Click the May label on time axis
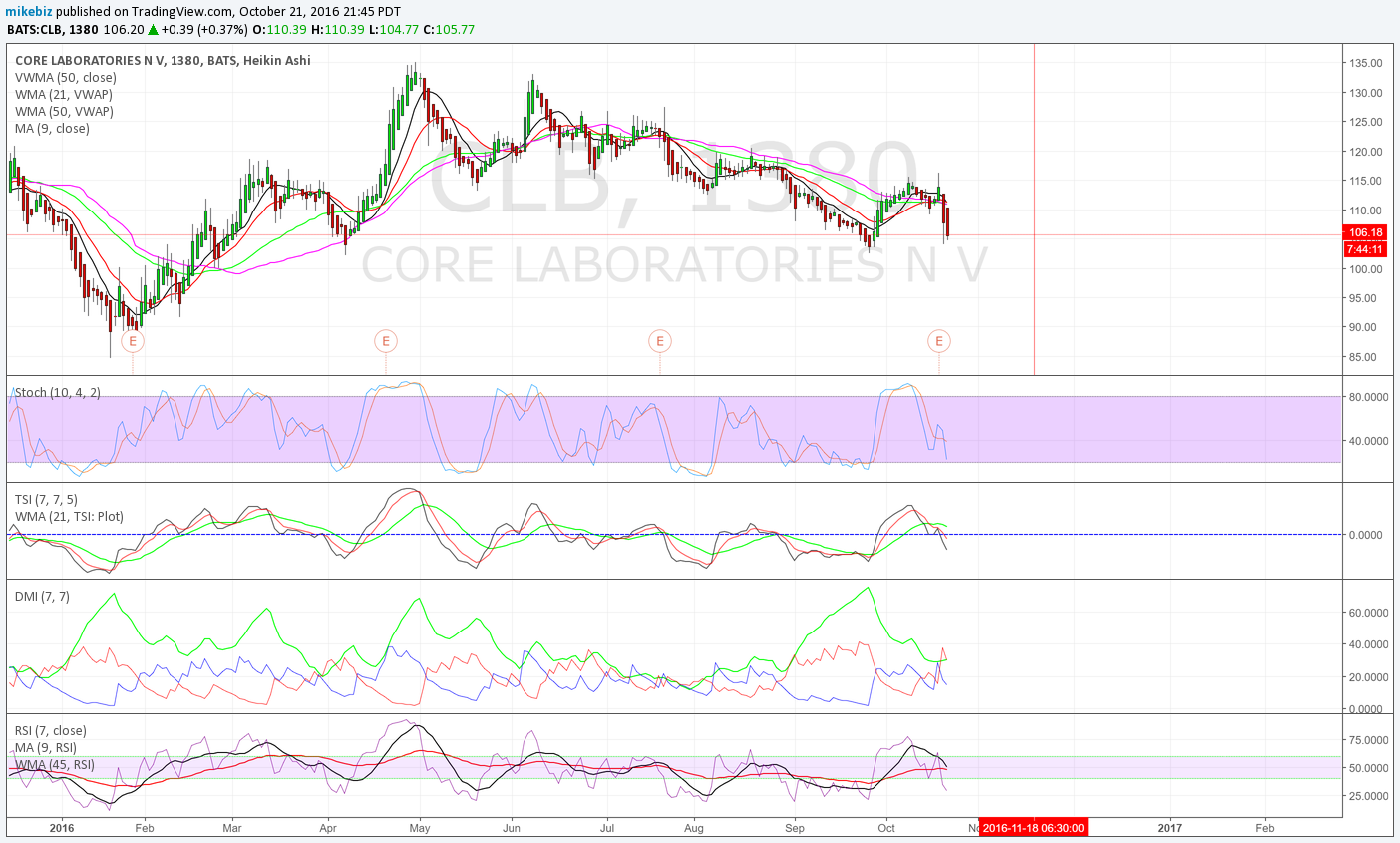The image size is (1400, 843). [420, 827]
